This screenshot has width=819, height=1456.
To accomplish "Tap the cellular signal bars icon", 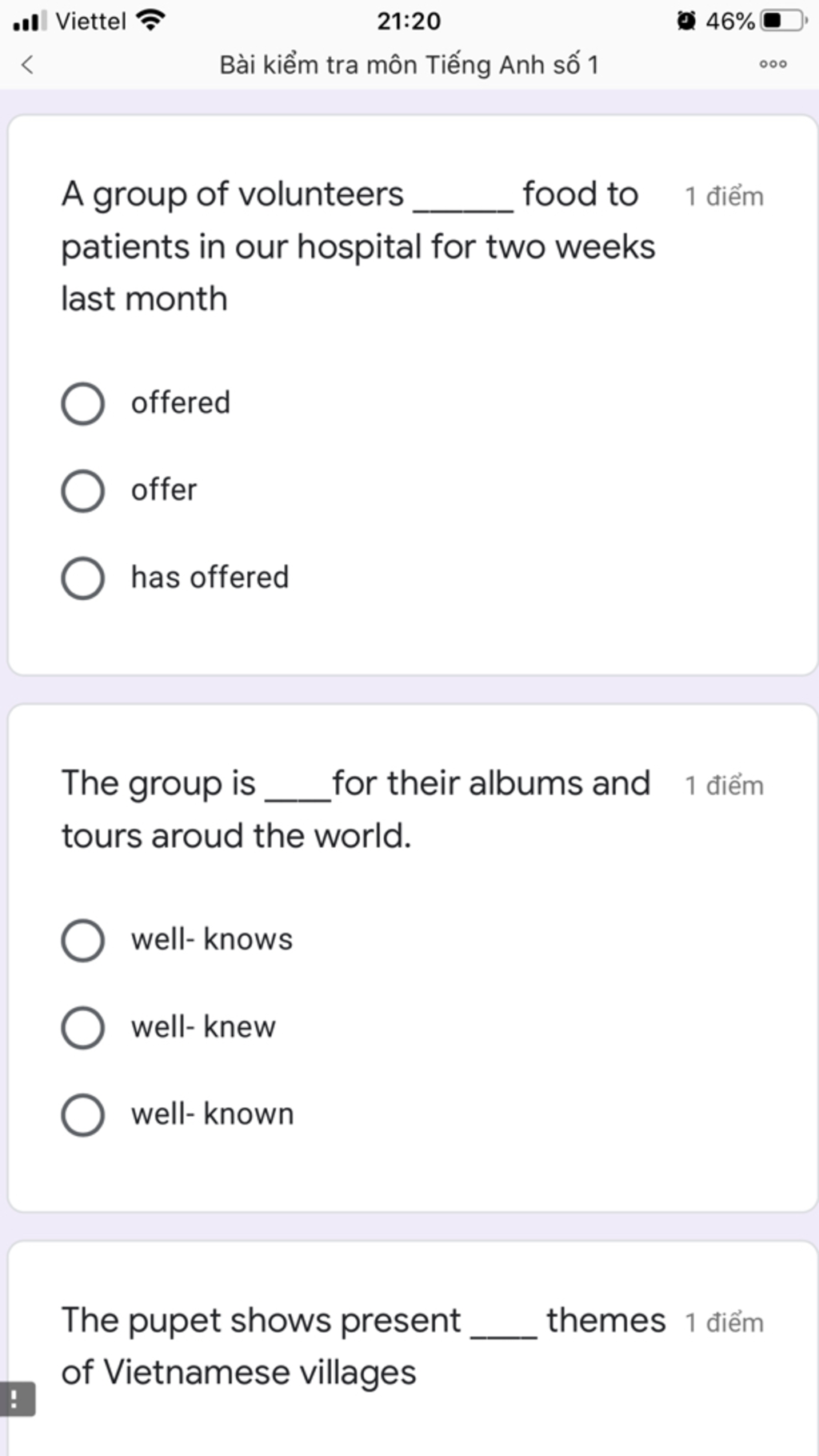I will [x=30, y=20].
